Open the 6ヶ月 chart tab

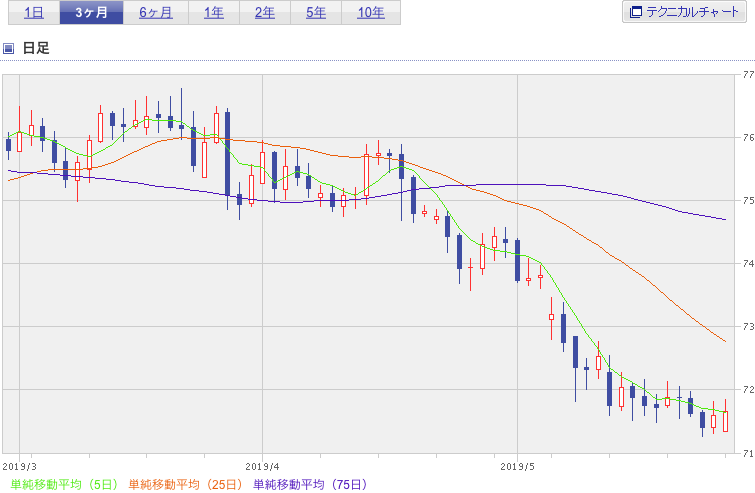(156, 13)
